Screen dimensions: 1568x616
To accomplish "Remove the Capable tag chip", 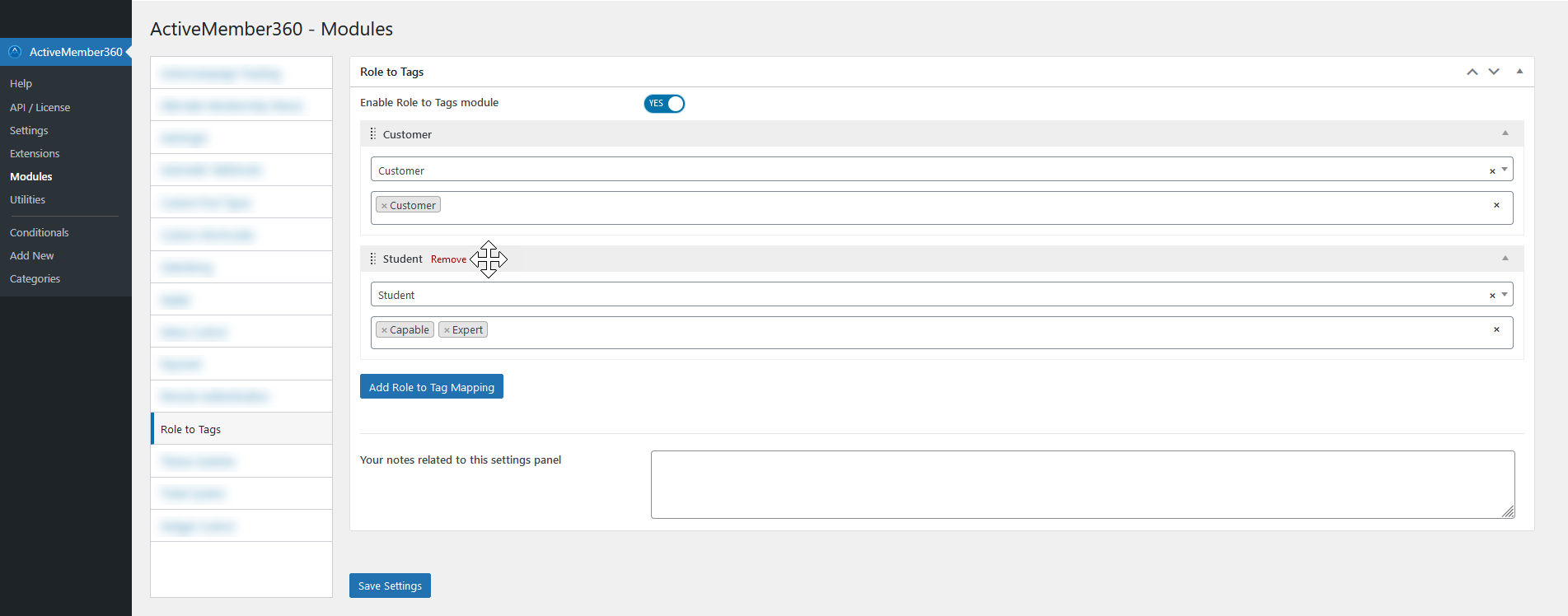I will (384, 330).
